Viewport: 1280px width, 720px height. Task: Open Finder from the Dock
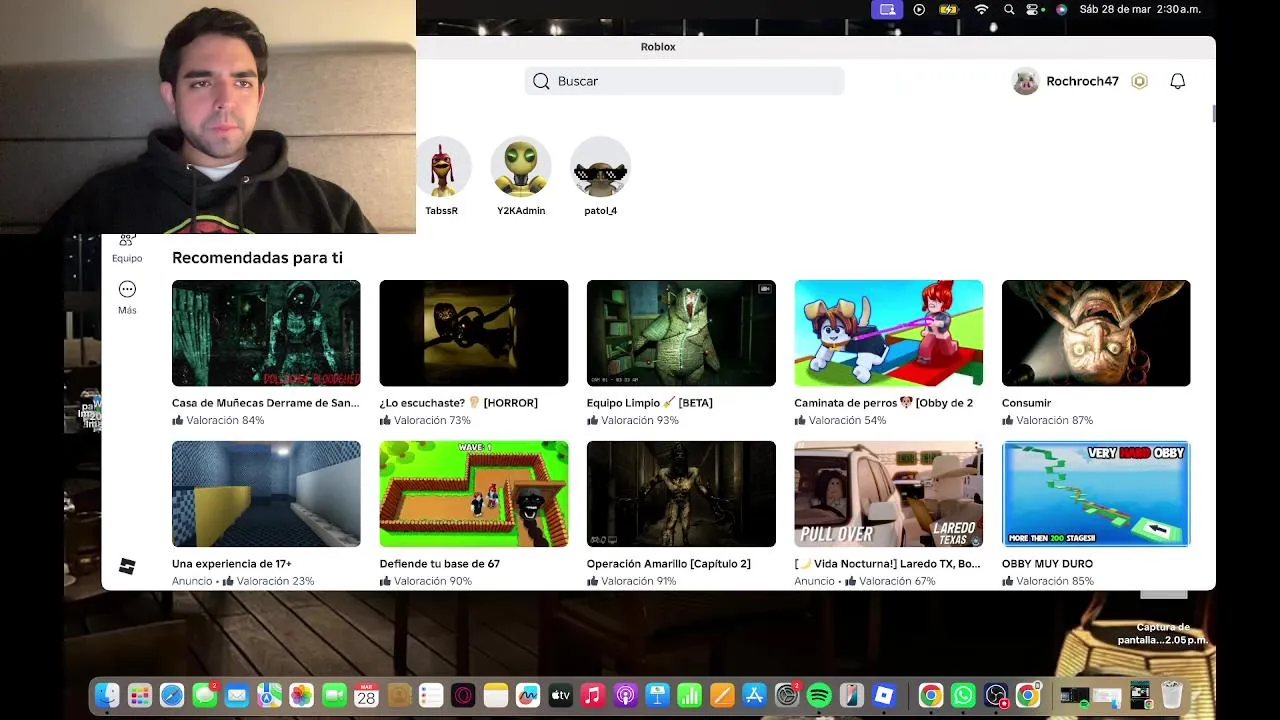[107, 695]
